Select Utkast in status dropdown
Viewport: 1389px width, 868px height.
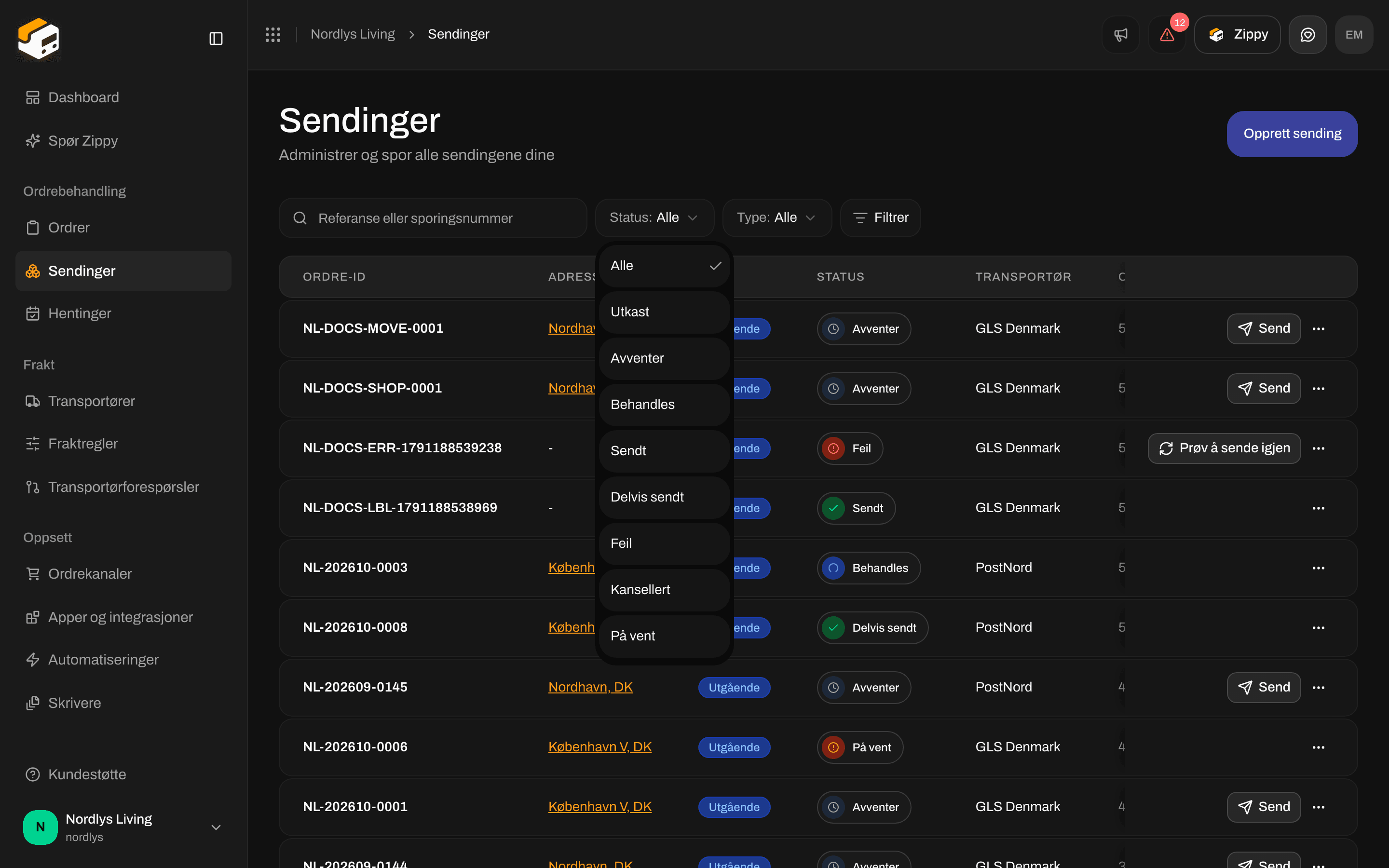664,312
